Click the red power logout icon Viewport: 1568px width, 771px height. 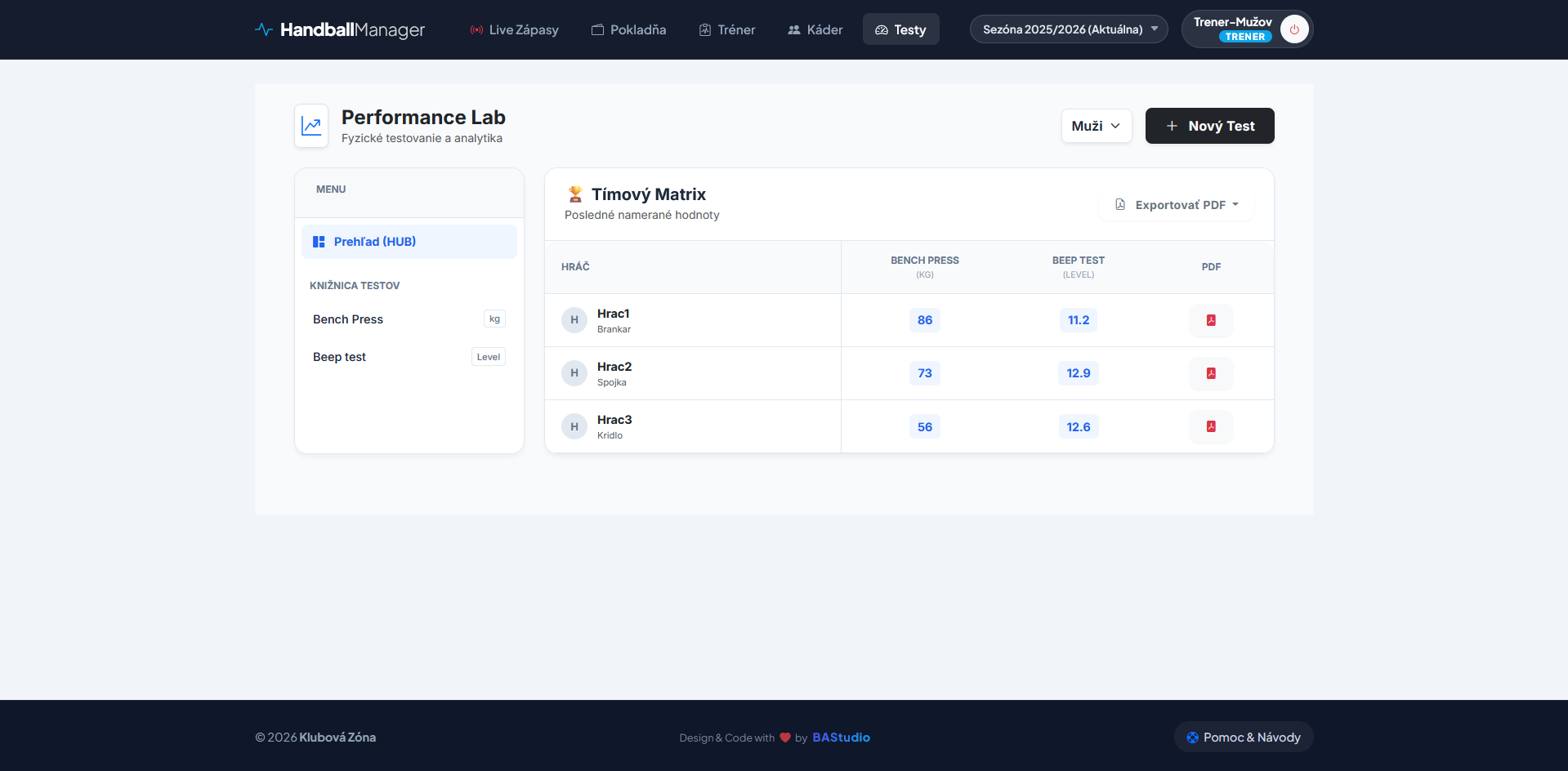[1293, 29]
